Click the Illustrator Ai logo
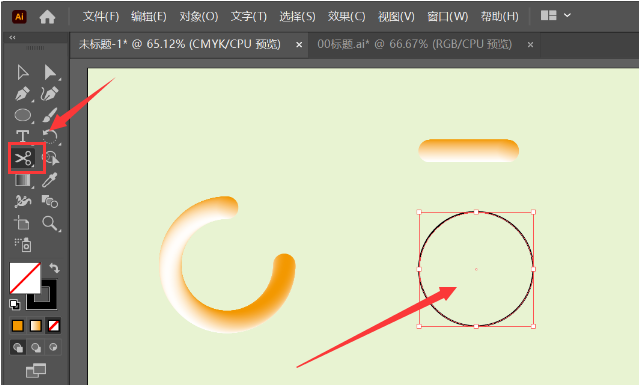 point(19,17)
